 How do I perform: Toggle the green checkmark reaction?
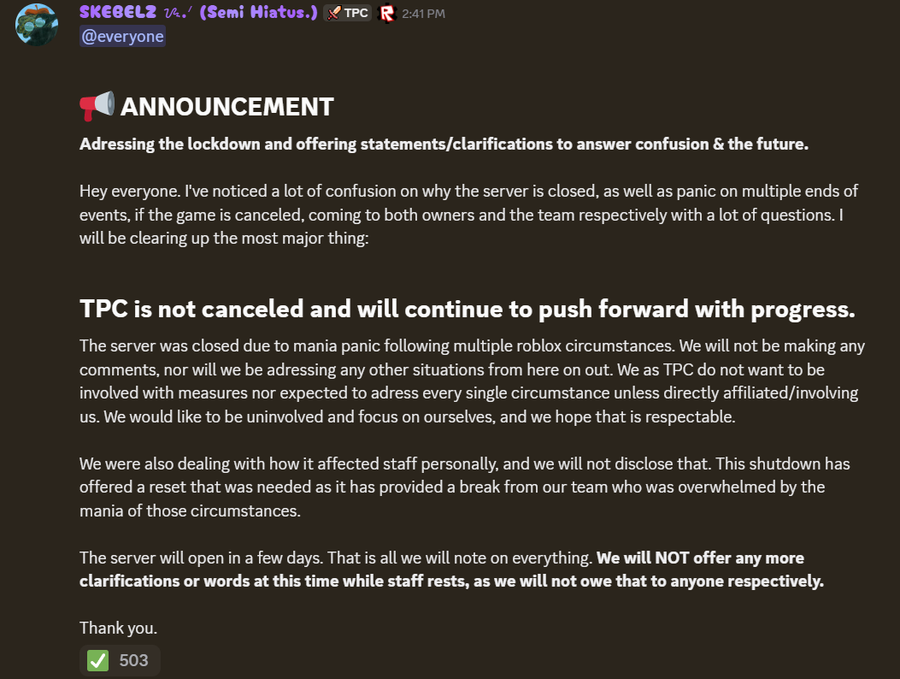[x=98, y=660]
